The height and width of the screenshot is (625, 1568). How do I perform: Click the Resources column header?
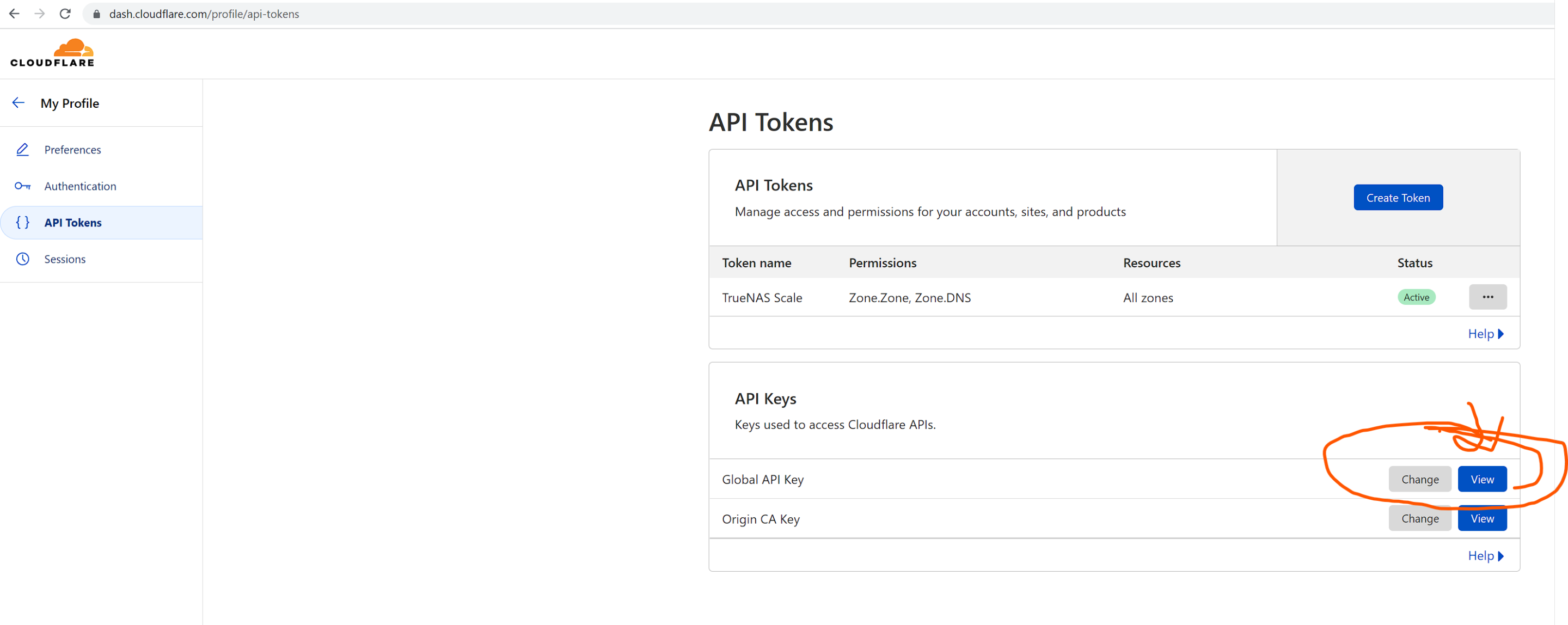(1151, 263)
